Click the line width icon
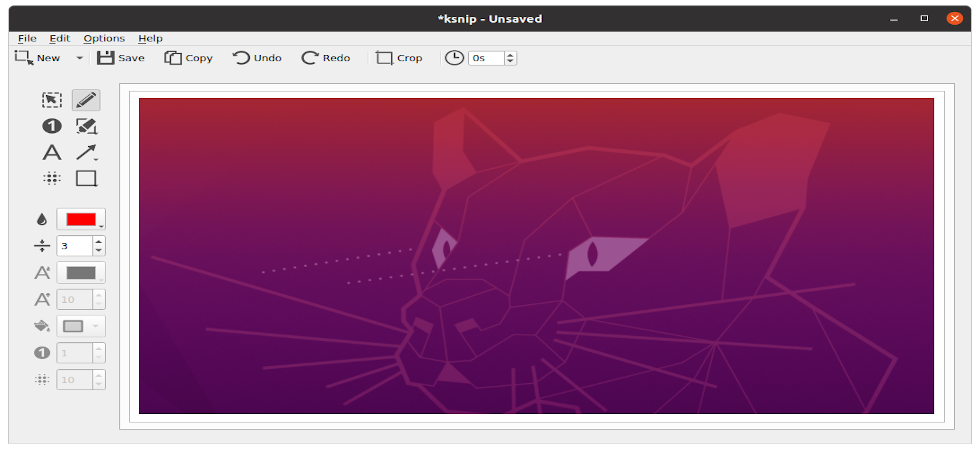This screenshot has width=980, height=450. coord(42,246)
